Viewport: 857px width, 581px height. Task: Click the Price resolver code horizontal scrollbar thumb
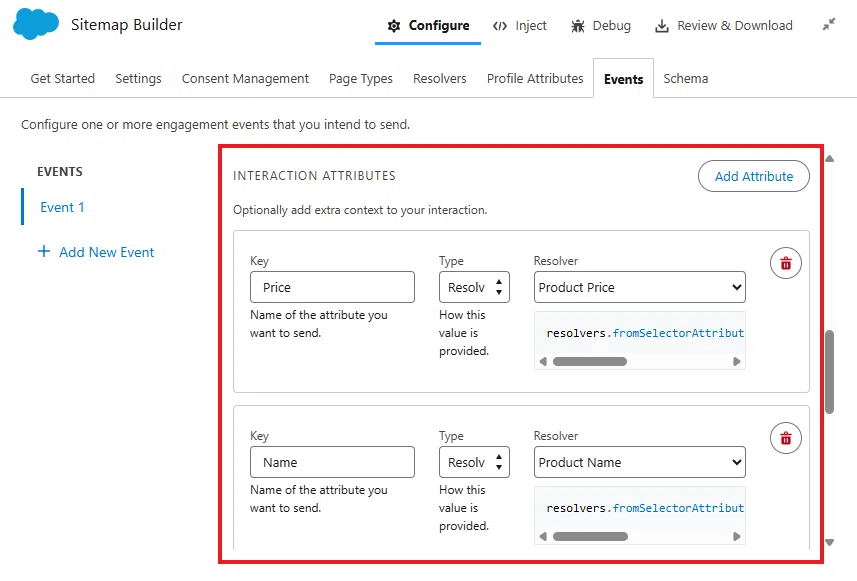pos(590,361)
